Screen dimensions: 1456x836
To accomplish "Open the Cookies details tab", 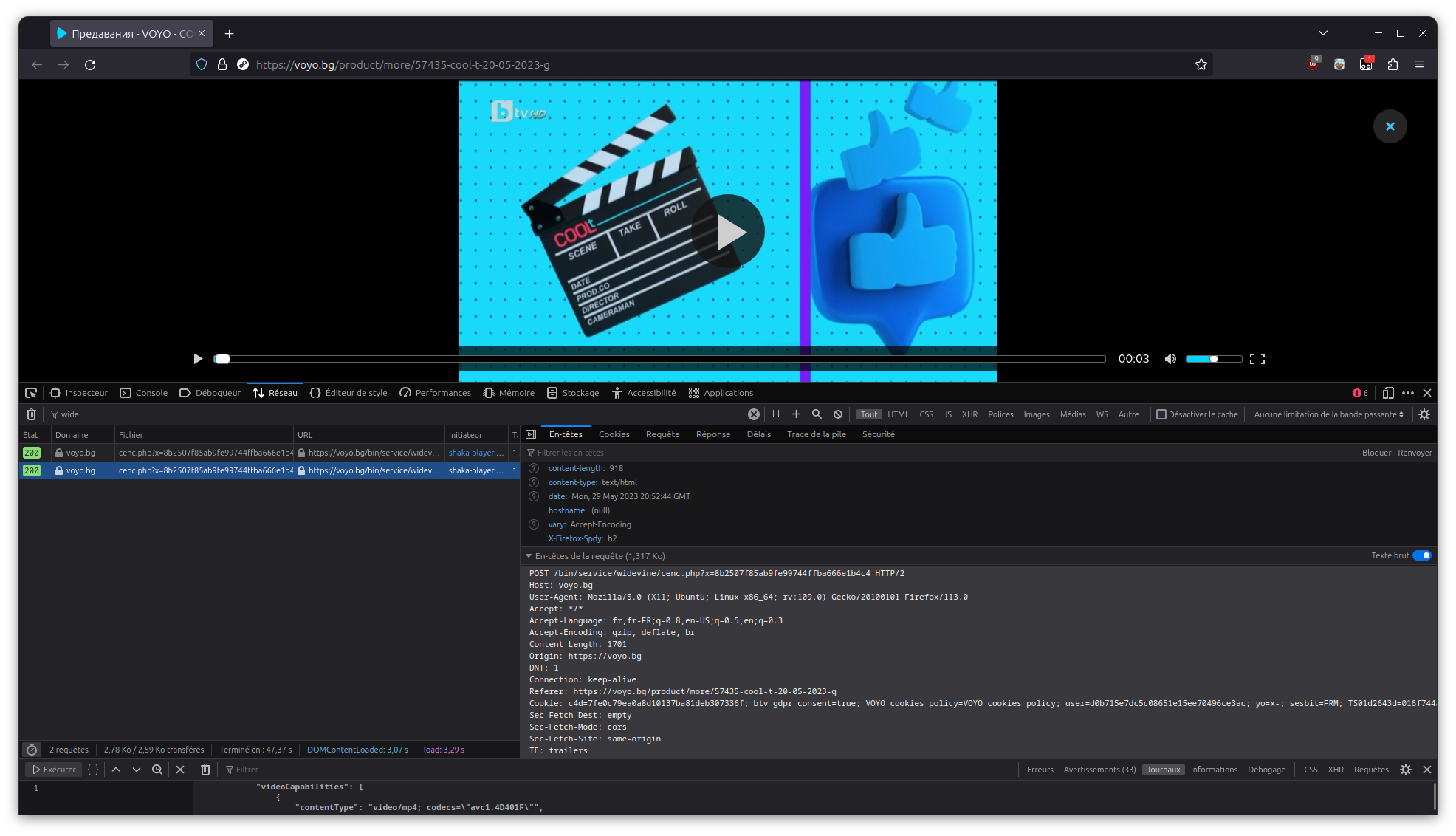I will [614, 434].
